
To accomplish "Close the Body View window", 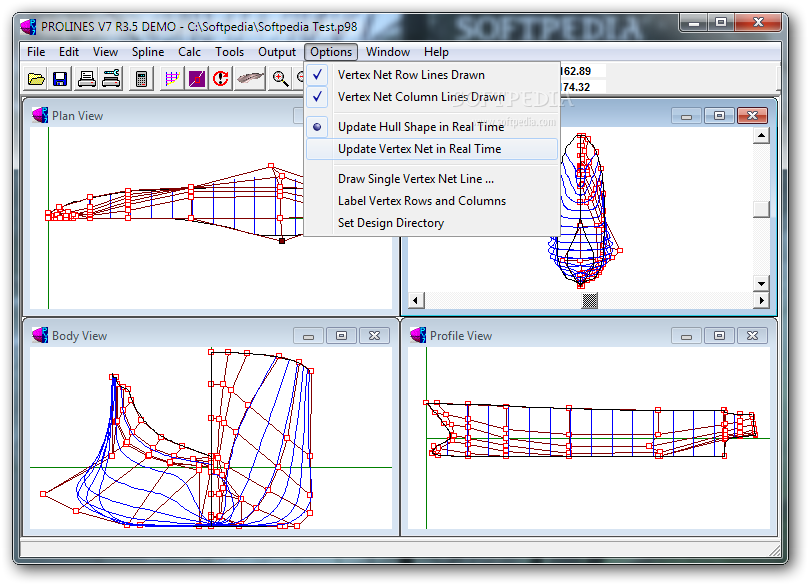I will point(375,336).
